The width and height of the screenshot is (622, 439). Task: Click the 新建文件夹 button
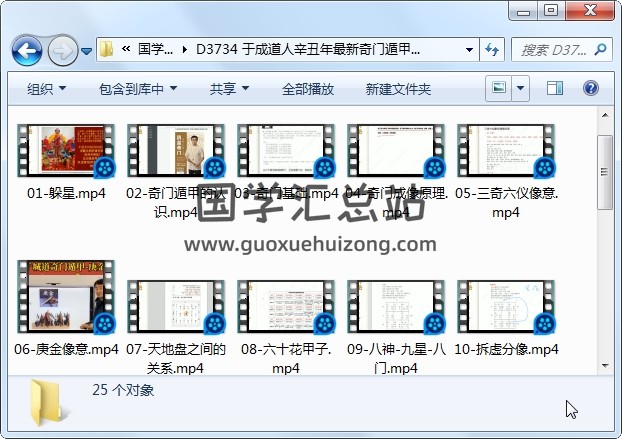(x=398, y=89)
